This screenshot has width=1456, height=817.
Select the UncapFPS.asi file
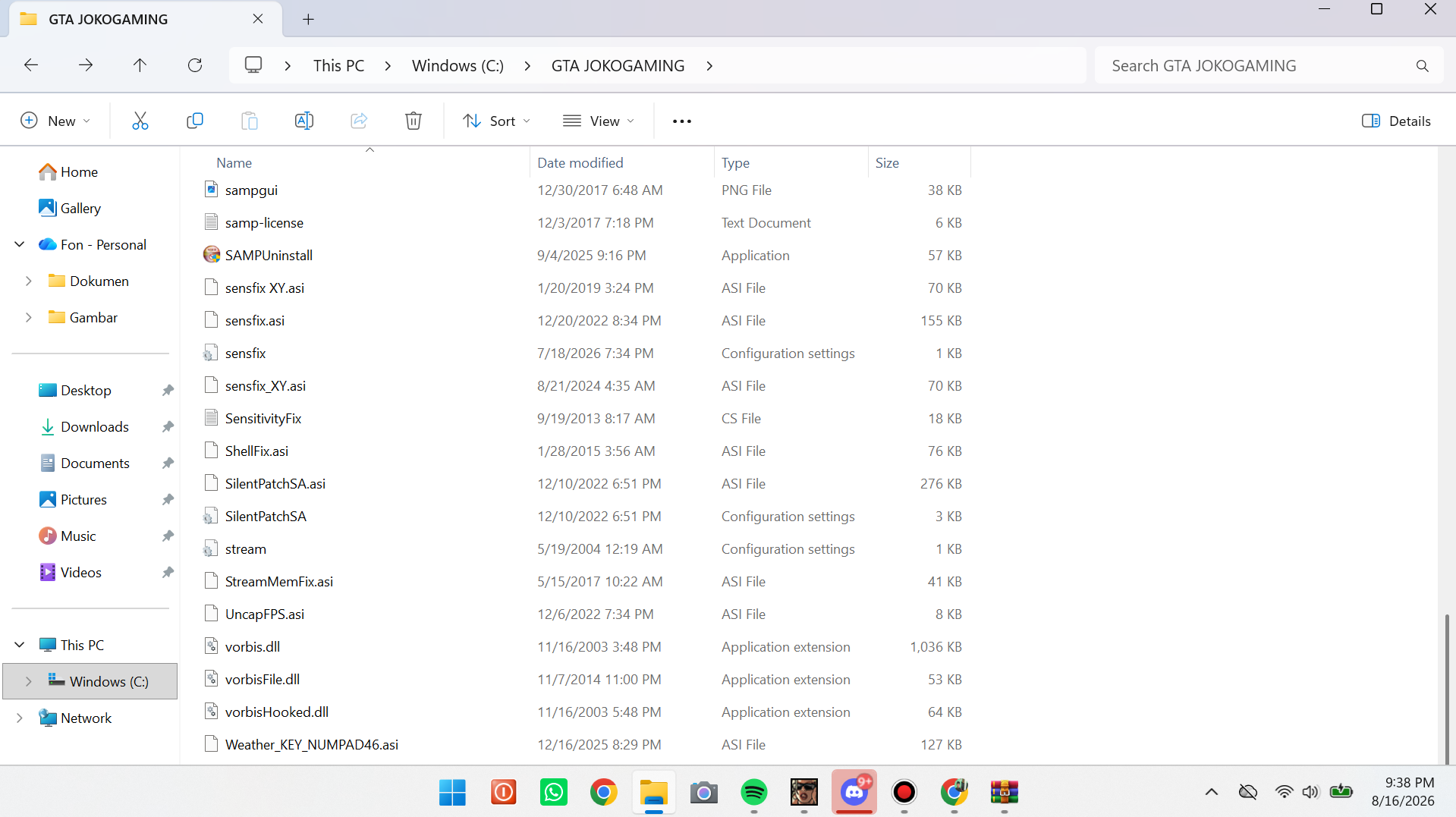click(x=264, y=614)
